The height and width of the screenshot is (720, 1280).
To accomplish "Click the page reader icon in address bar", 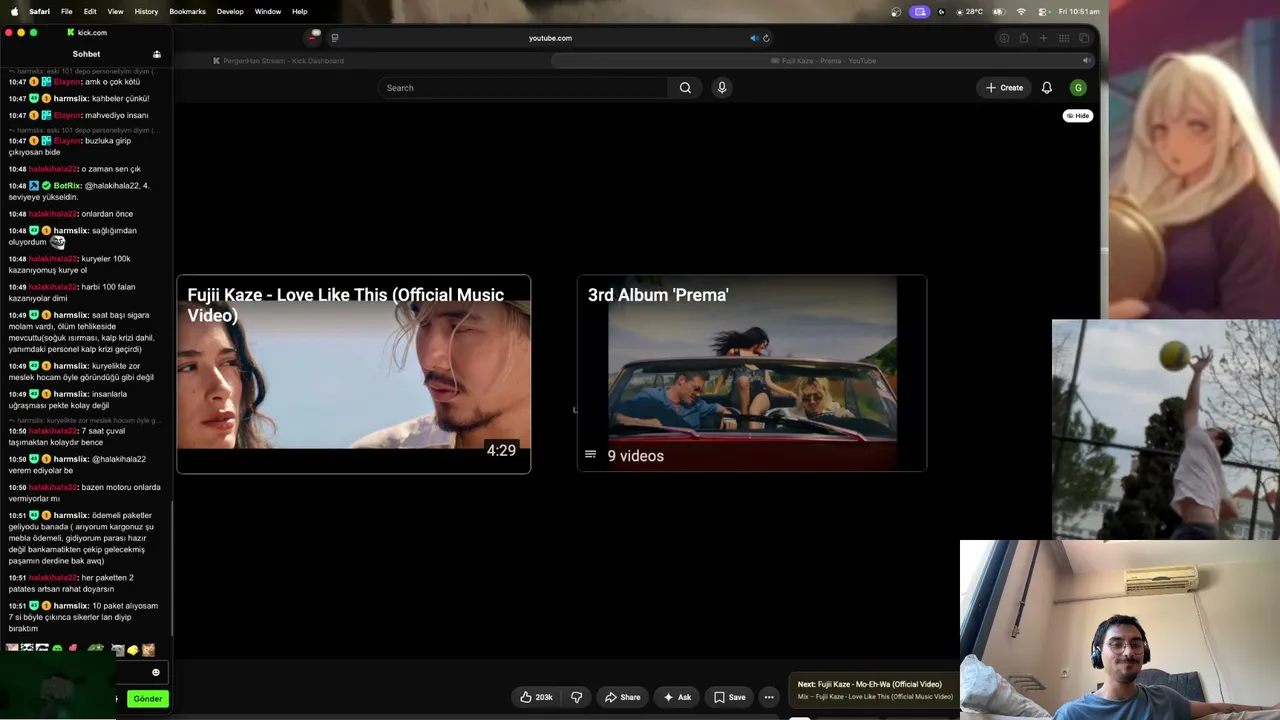I will 335,38.
